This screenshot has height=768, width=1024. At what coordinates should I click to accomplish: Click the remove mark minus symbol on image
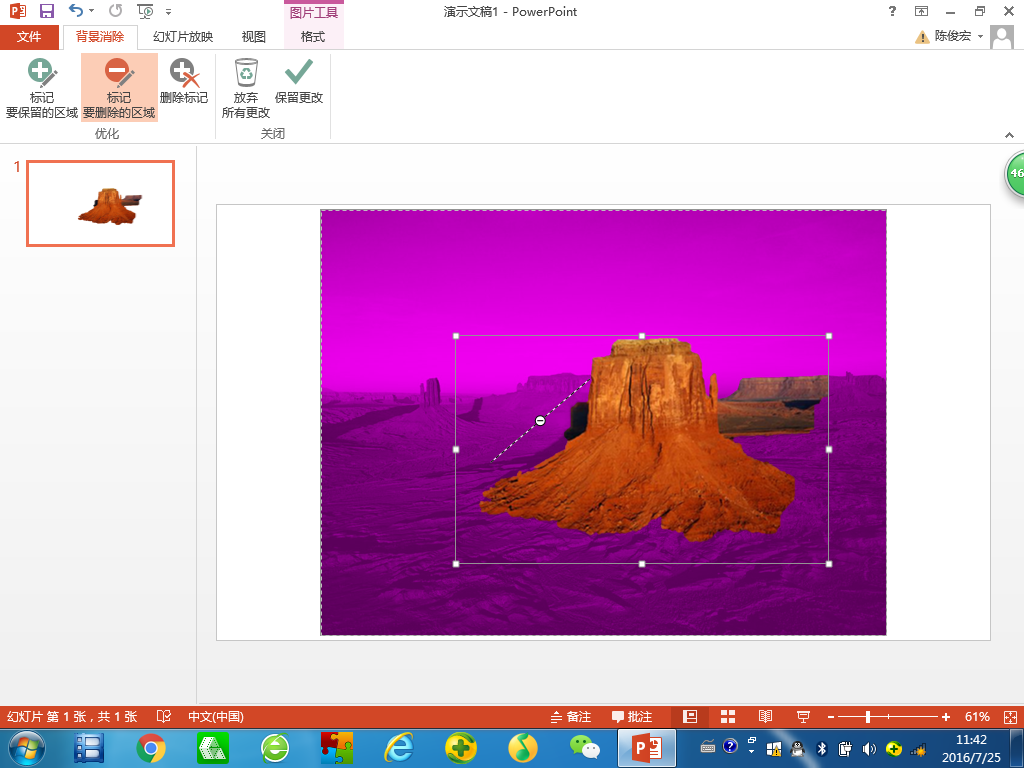point(540,421)
